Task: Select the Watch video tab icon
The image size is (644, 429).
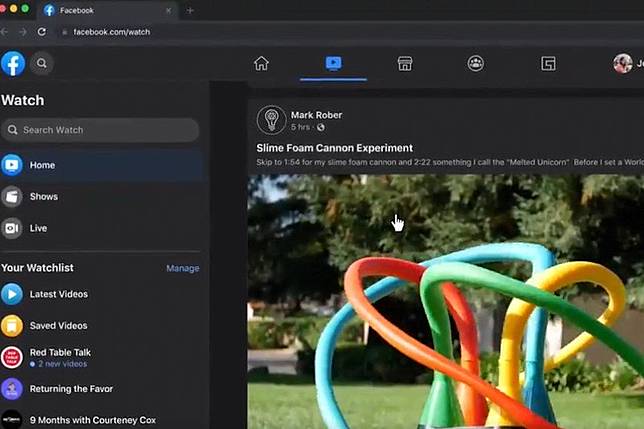Action: pyautogui.click(x=333, y=63)
